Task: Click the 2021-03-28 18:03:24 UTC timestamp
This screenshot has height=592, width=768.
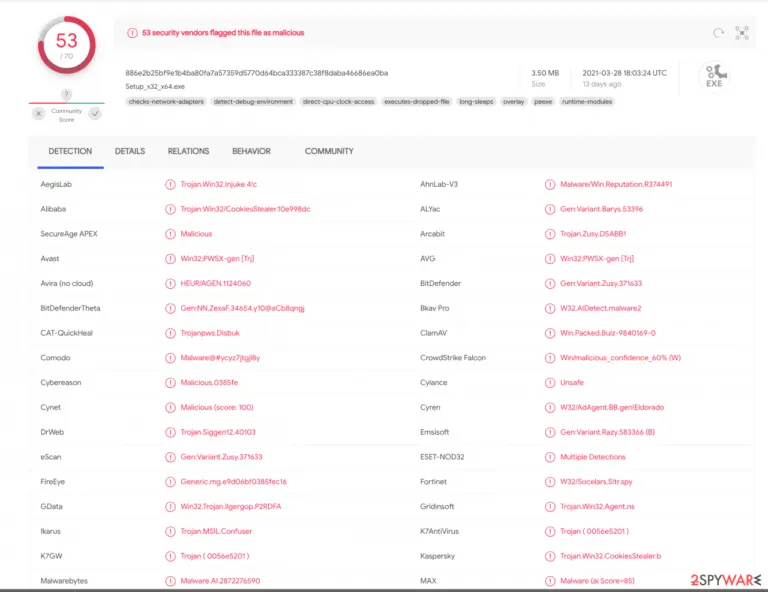Action: click(x=624, y=73)
